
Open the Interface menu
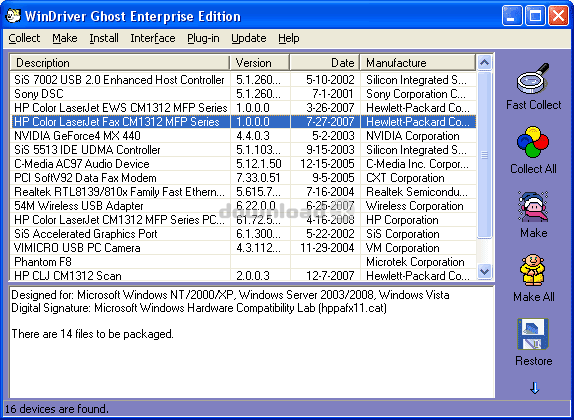153,38
